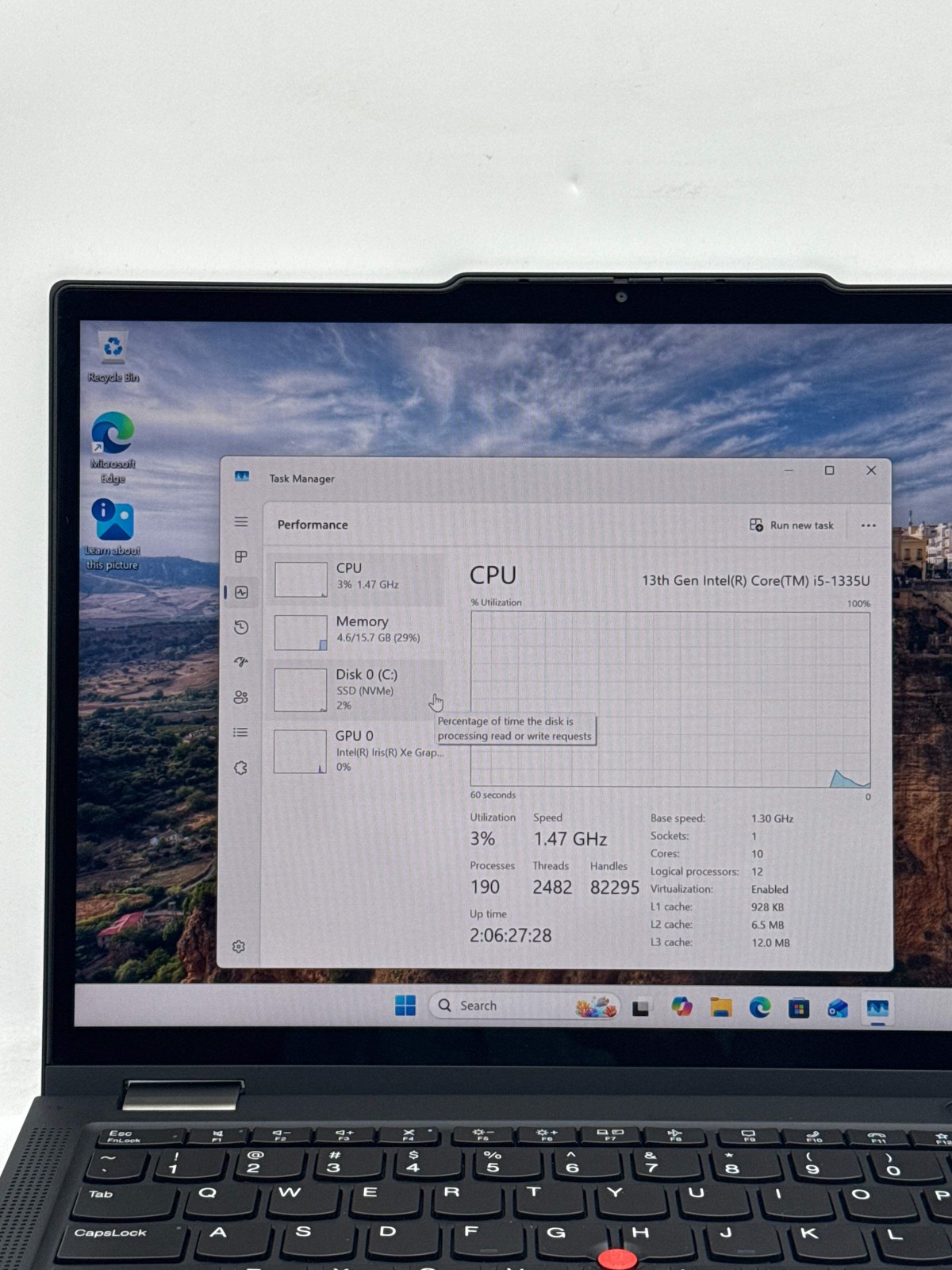Click the taskbar Search box
Screen dimensions: 952x1270
(x=524, y=1006)
